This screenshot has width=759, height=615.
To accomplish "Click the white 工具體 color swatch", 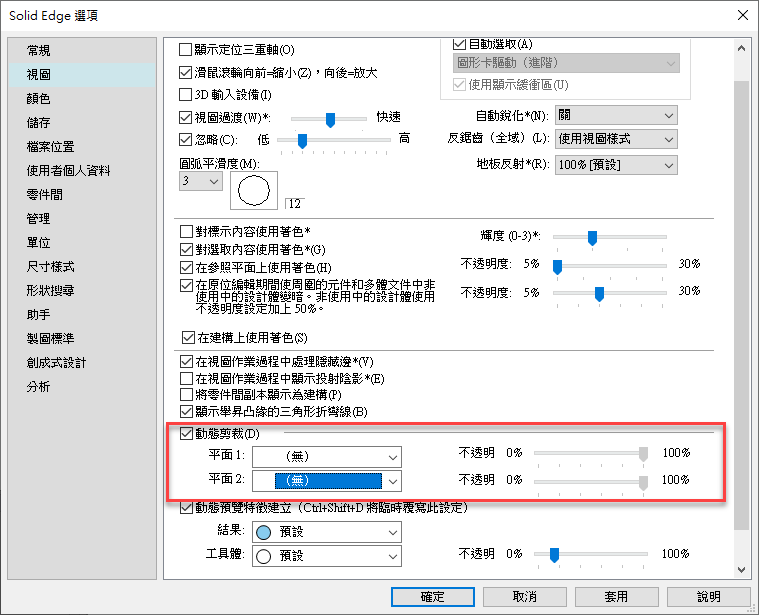I will coord(263,556).
